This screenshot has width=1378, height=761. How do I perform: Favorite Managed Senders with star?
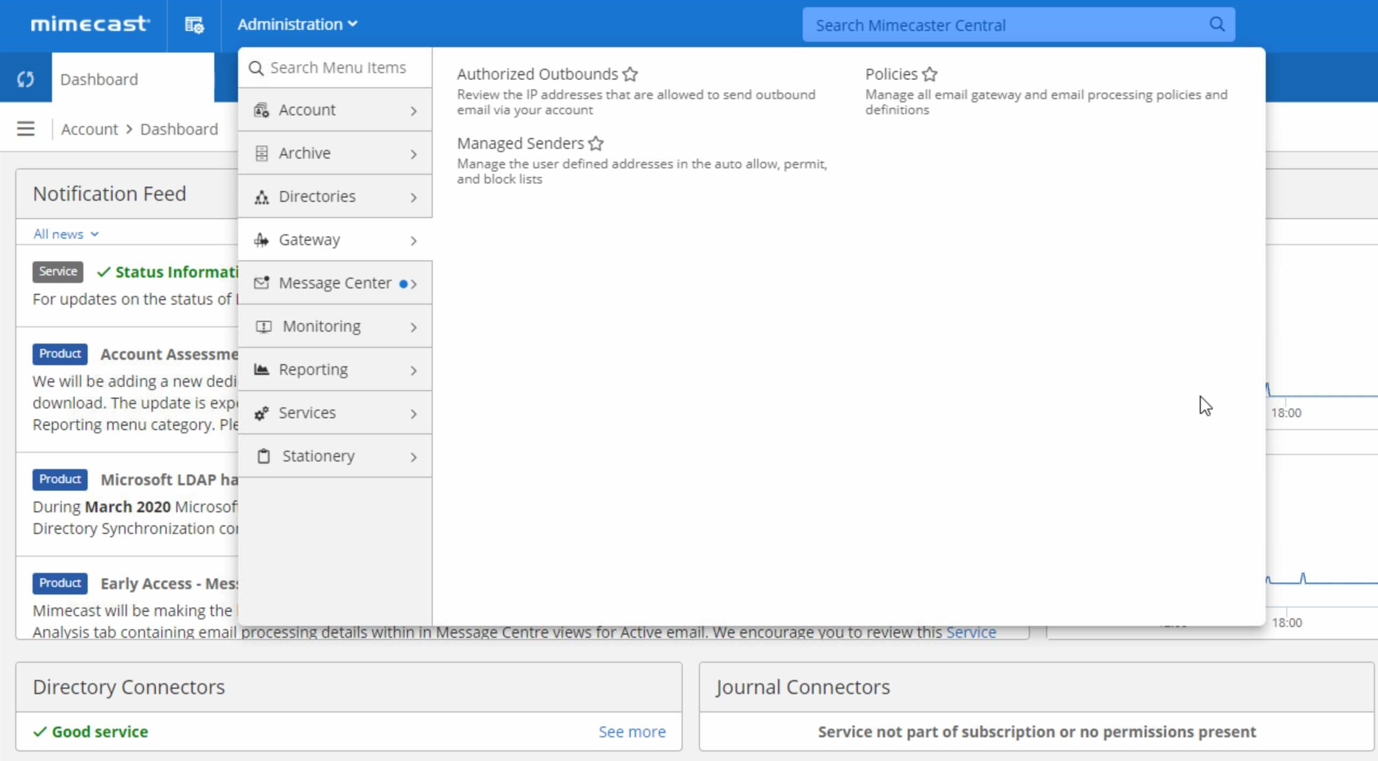coord(596,143)
